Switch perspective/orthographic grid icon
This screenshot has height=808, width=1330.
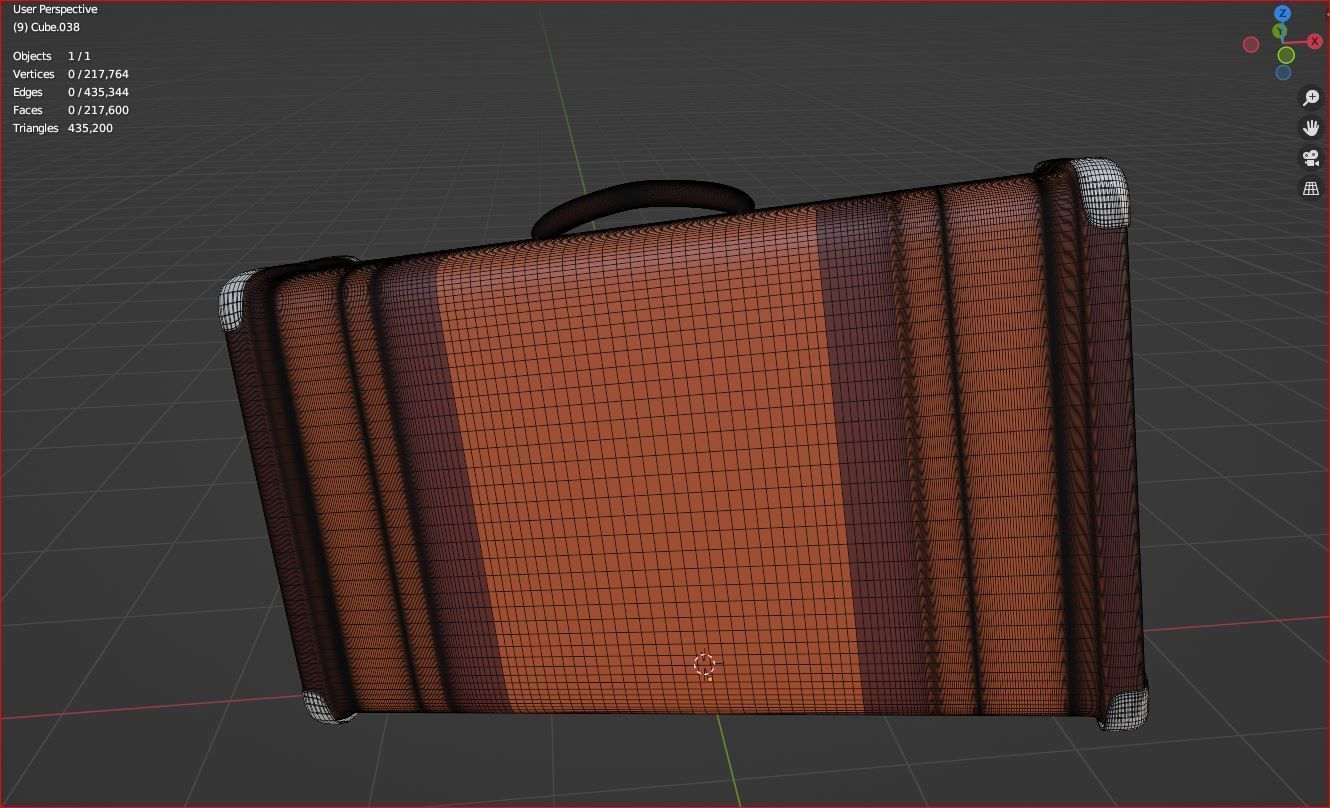[1311, 188]
